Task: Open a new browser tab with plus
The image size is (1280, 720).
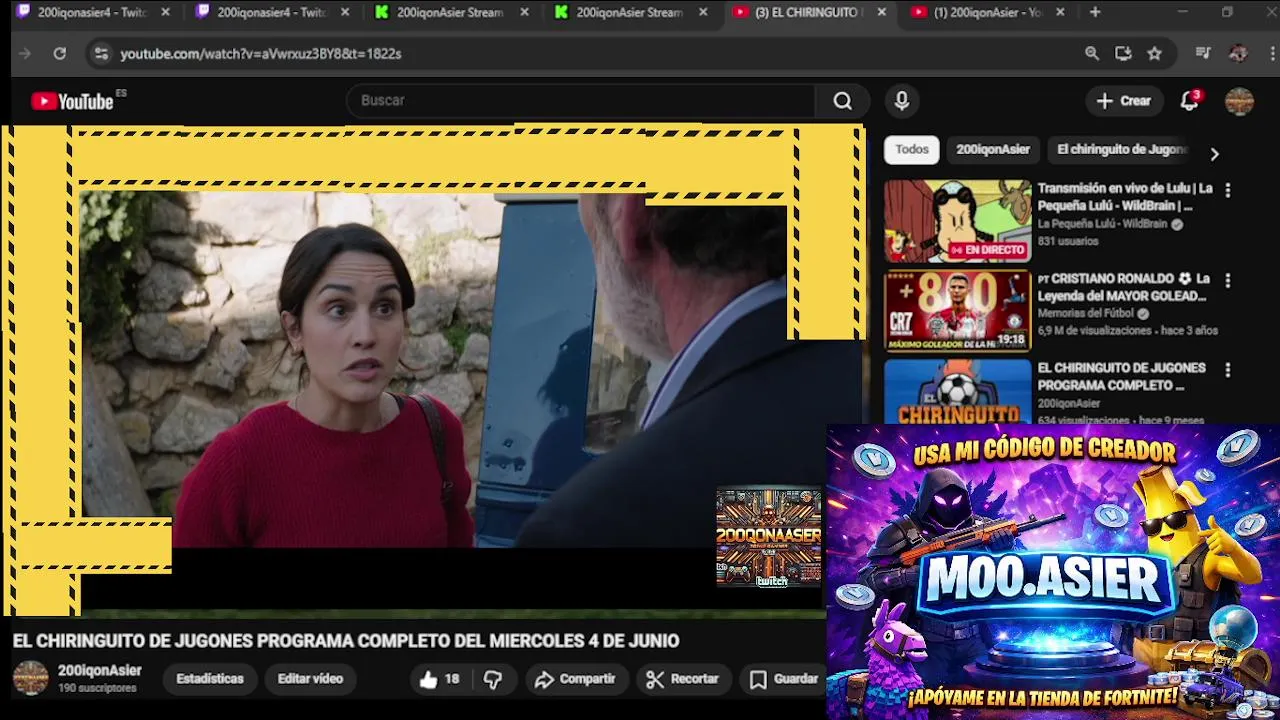Action: [1095, 12]
